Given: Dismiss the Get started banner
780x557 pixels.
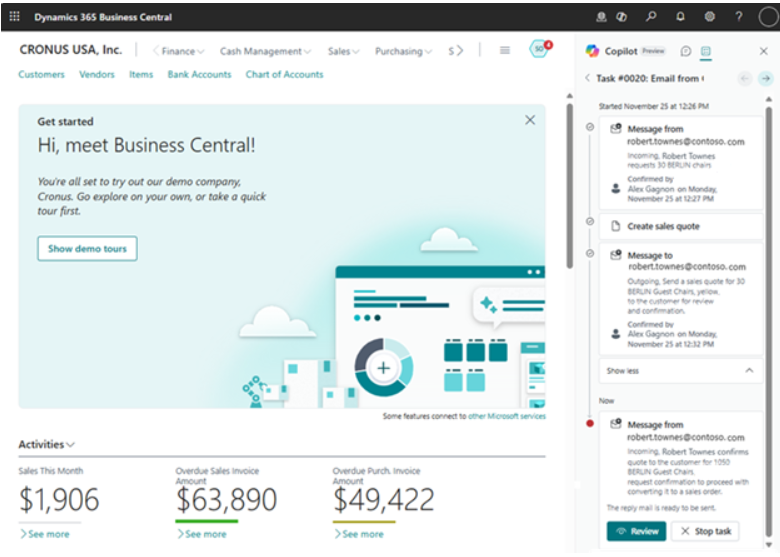Looking at the screenshot, I should pyautogui.click(x=530, y=120).
